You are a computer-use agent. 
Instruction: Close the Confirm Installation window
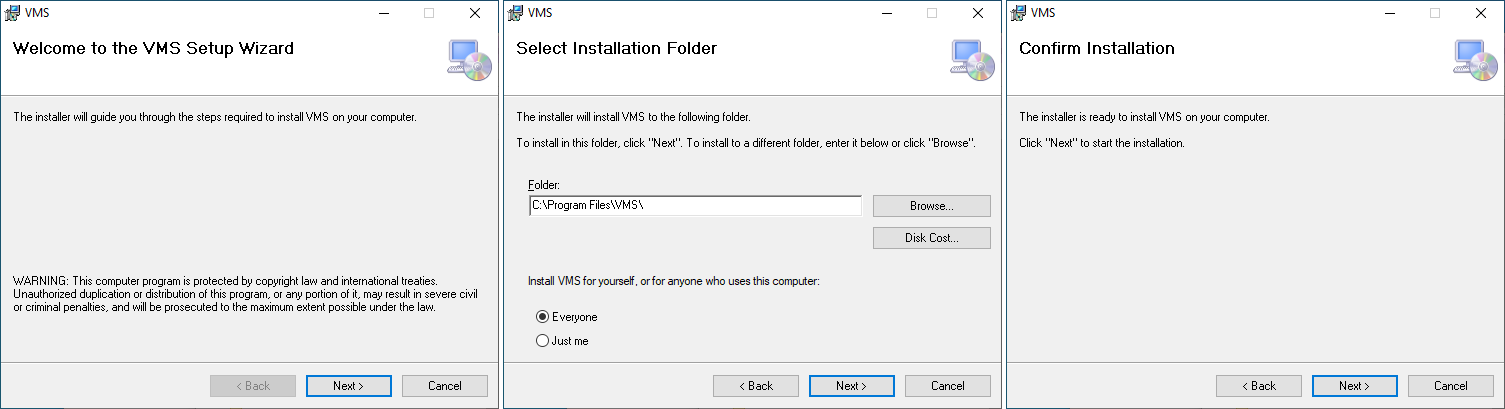coord(1481,13)
